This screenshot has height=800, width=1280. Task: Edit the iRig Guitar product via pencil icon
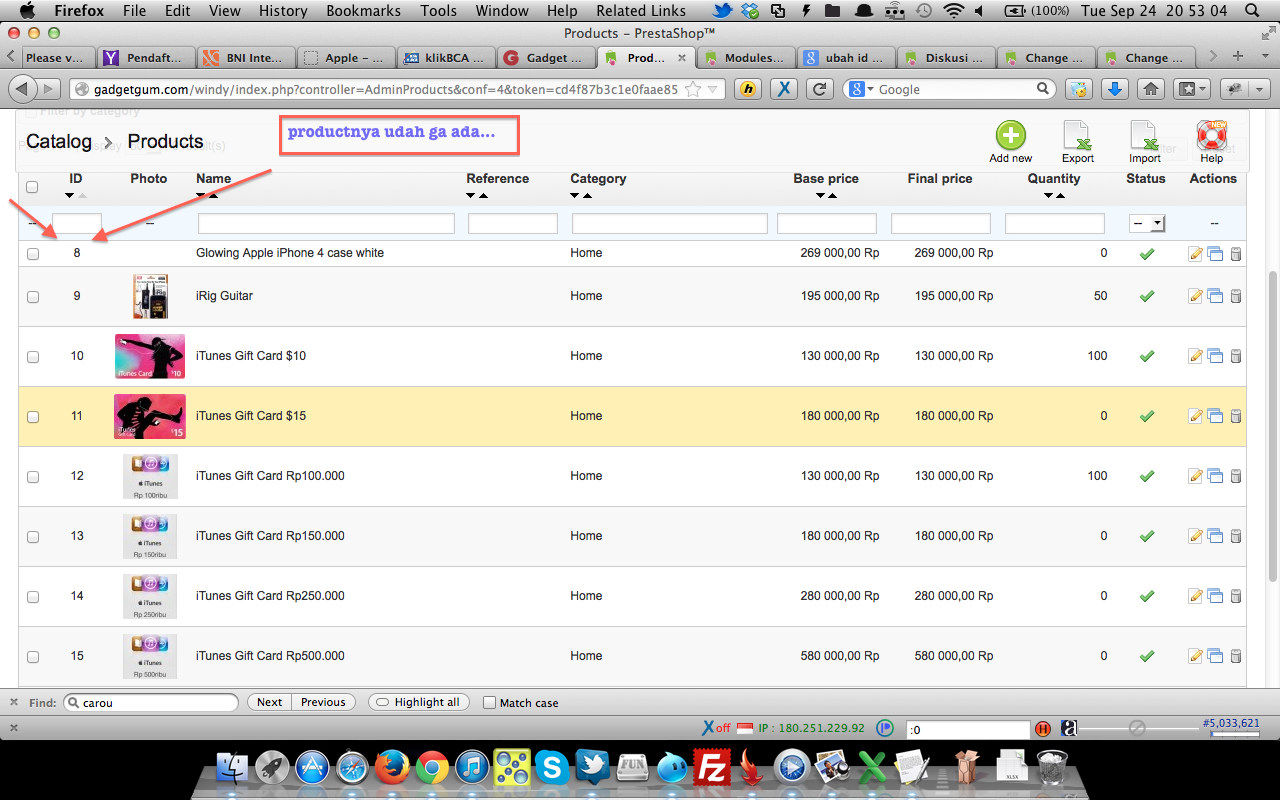click(1196, 296)
